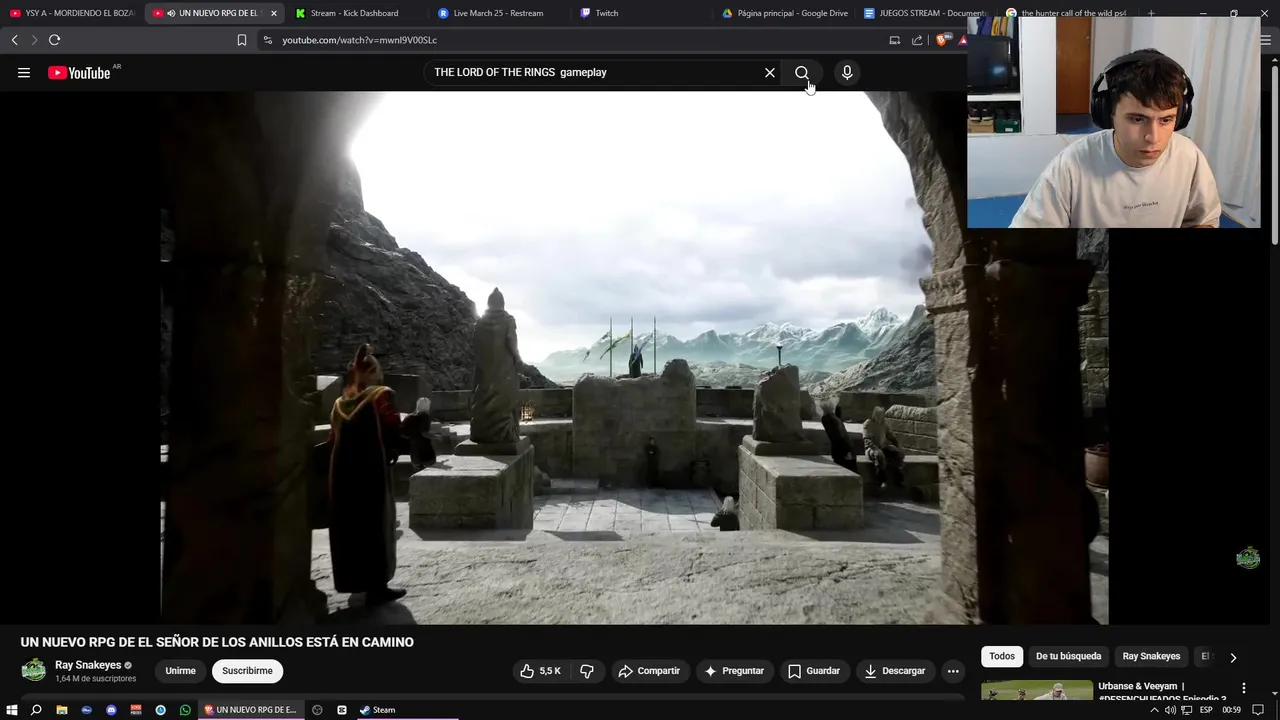Viewport: 1280px width, 720px height.
Task: Open network status in system tray
Action: pyautogui.click(x=1186, y=710)
